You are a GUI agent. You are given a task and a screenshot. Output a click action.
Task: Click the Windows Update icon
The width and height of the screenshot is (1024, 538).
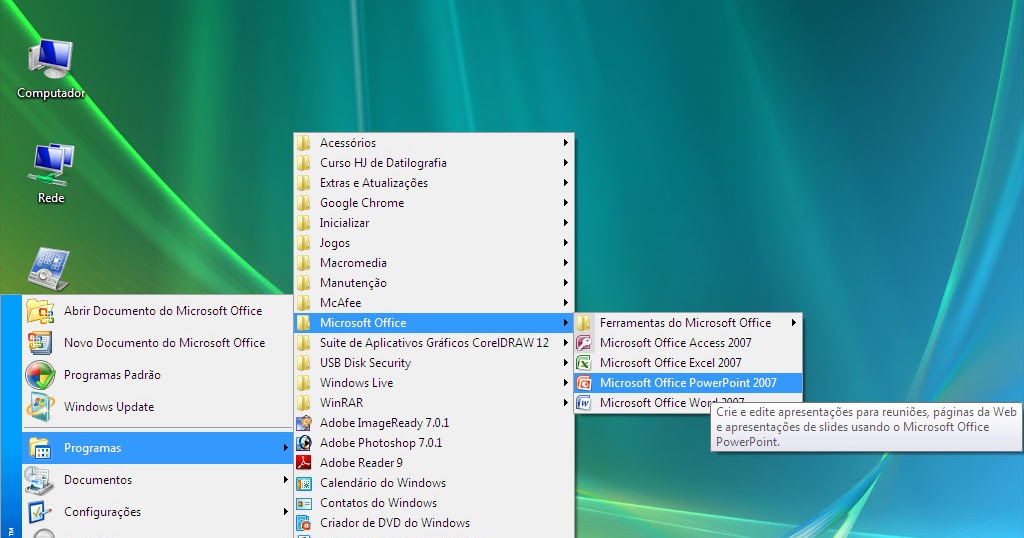40,407
